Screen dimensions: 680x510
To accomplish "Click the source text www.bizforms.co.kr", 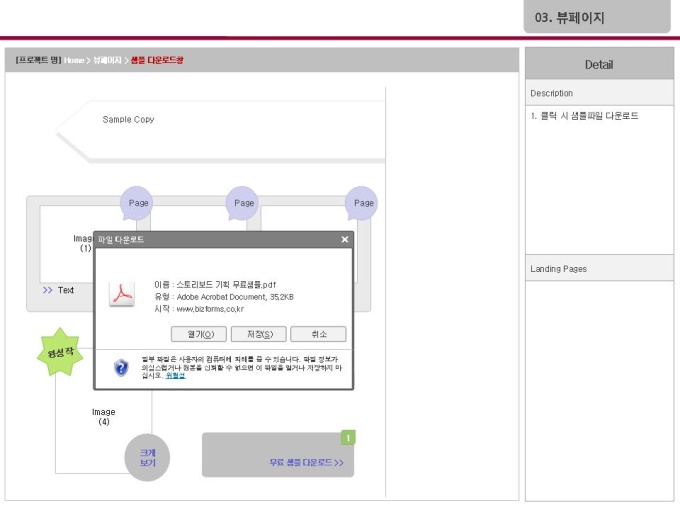I will [210, 309].
